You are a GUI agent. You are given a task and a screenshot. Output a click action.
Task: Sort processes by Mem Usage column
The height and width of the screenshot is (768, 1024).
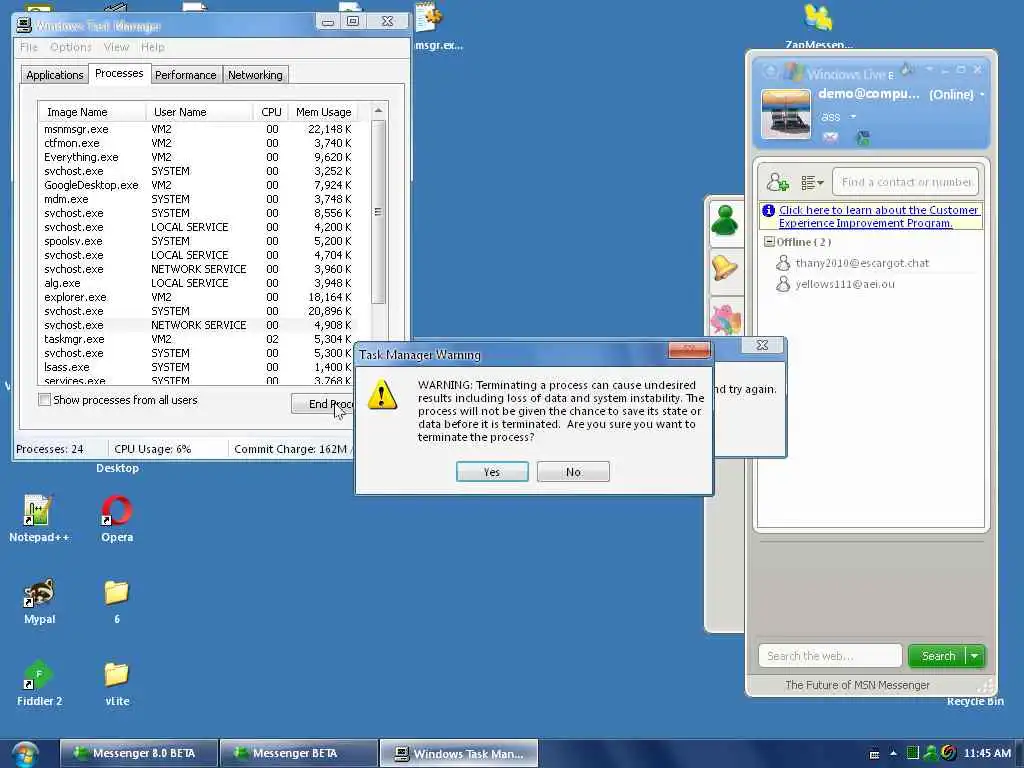pos(323,112)
